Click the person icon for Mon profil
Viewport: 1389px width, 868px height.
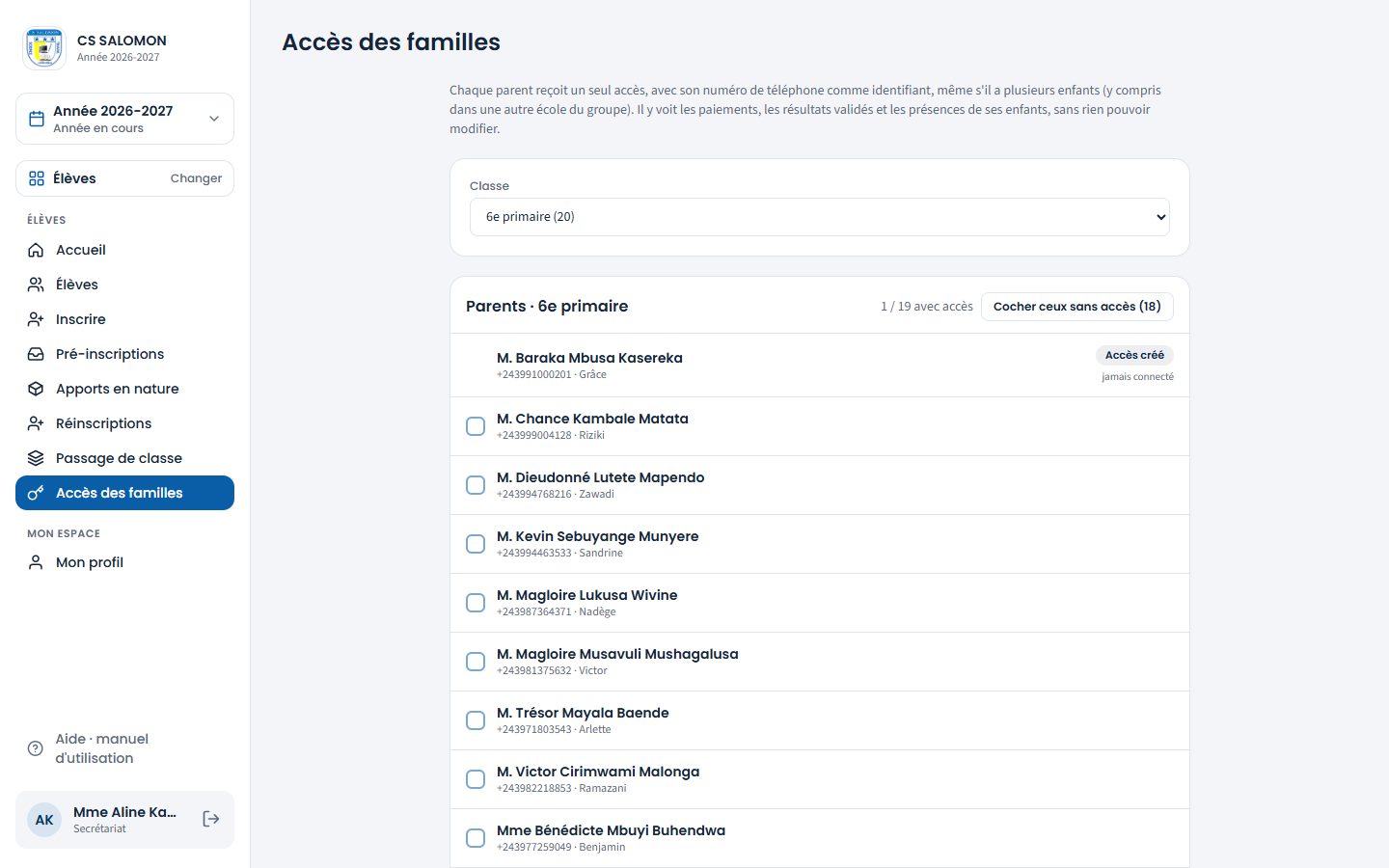[x=36, y=562]
